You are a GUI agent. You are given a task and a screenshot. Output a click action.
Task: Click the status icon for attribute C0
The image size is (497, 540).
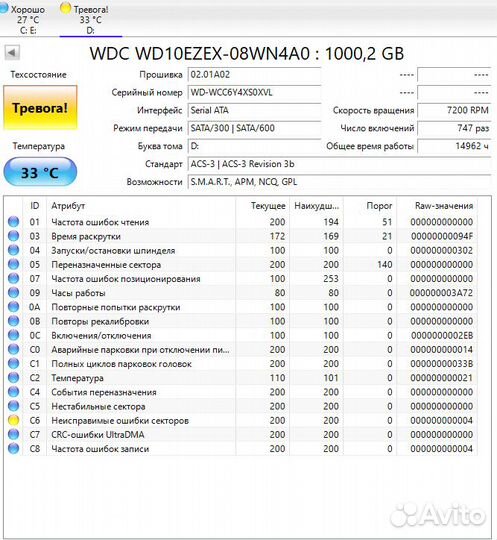pyautogui.click(x=13, y=349)
